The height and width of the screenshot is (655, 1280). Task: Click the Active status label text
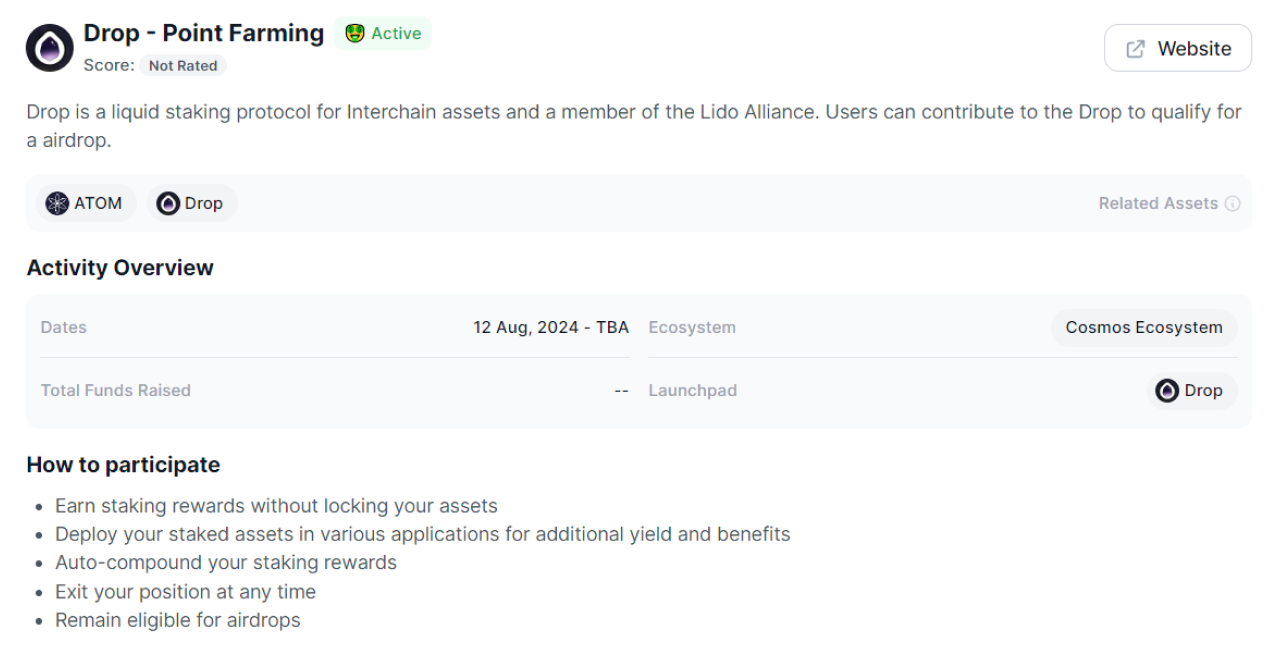pyautogui.click(x=396, y=33)
